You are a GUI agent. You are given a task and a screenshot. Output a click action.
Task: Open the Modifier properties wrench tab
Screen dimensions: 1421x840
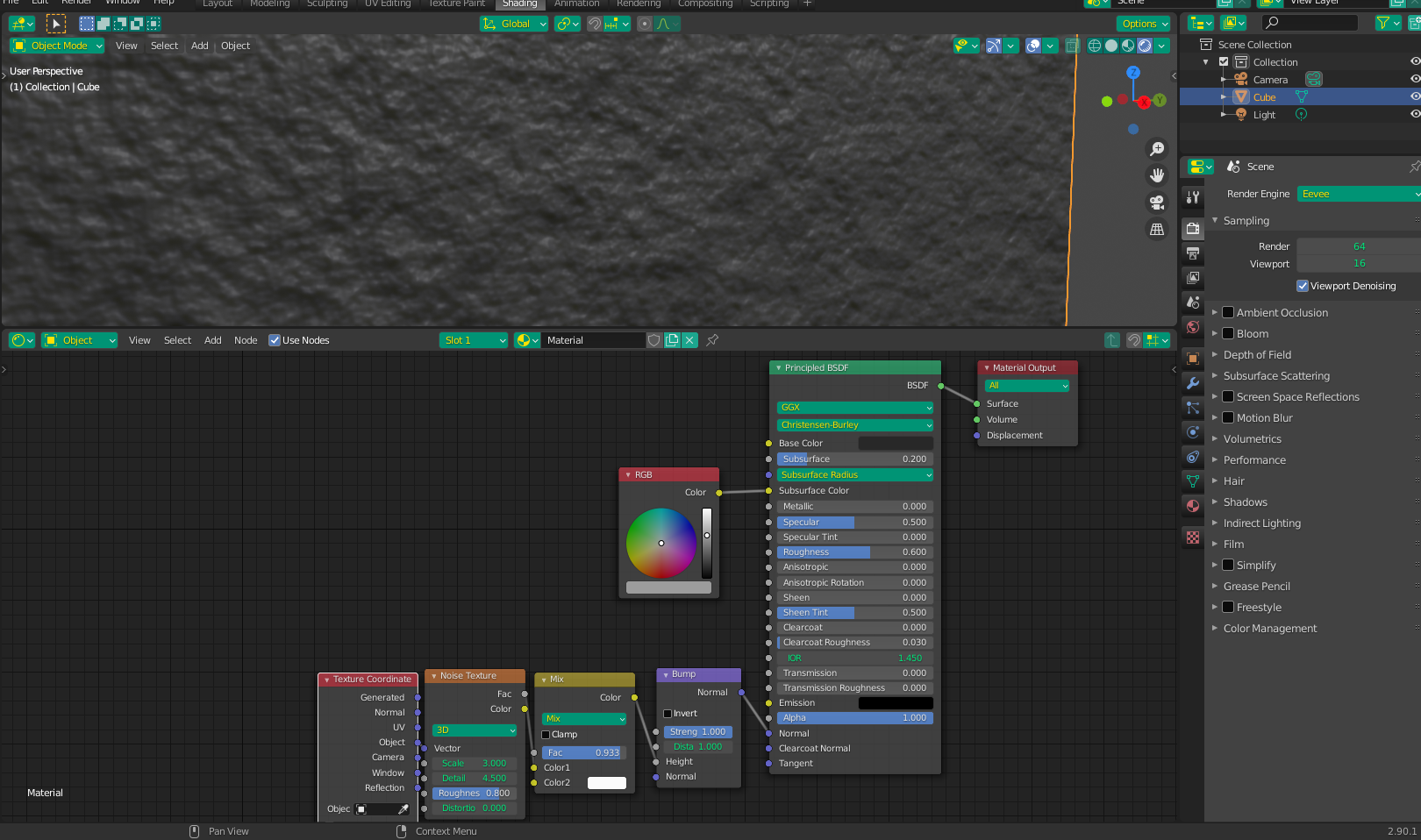1193,383
